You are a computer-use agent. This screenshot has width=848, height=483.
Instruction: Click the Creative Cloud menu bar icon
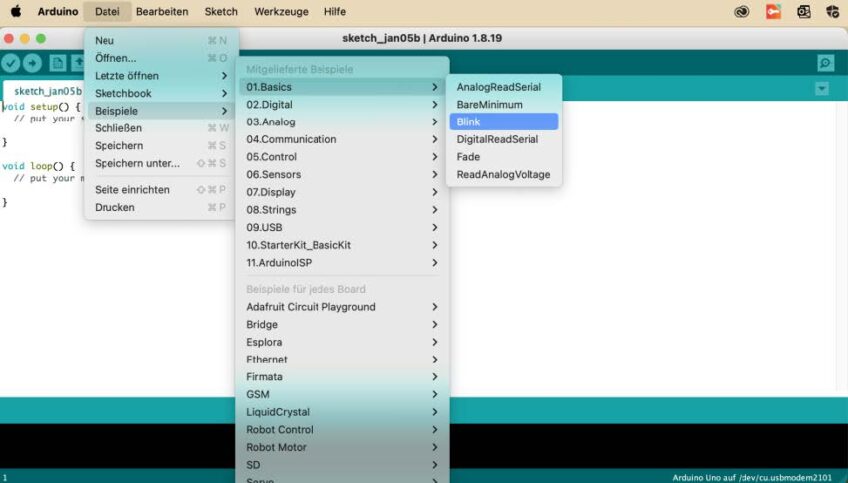741,12
